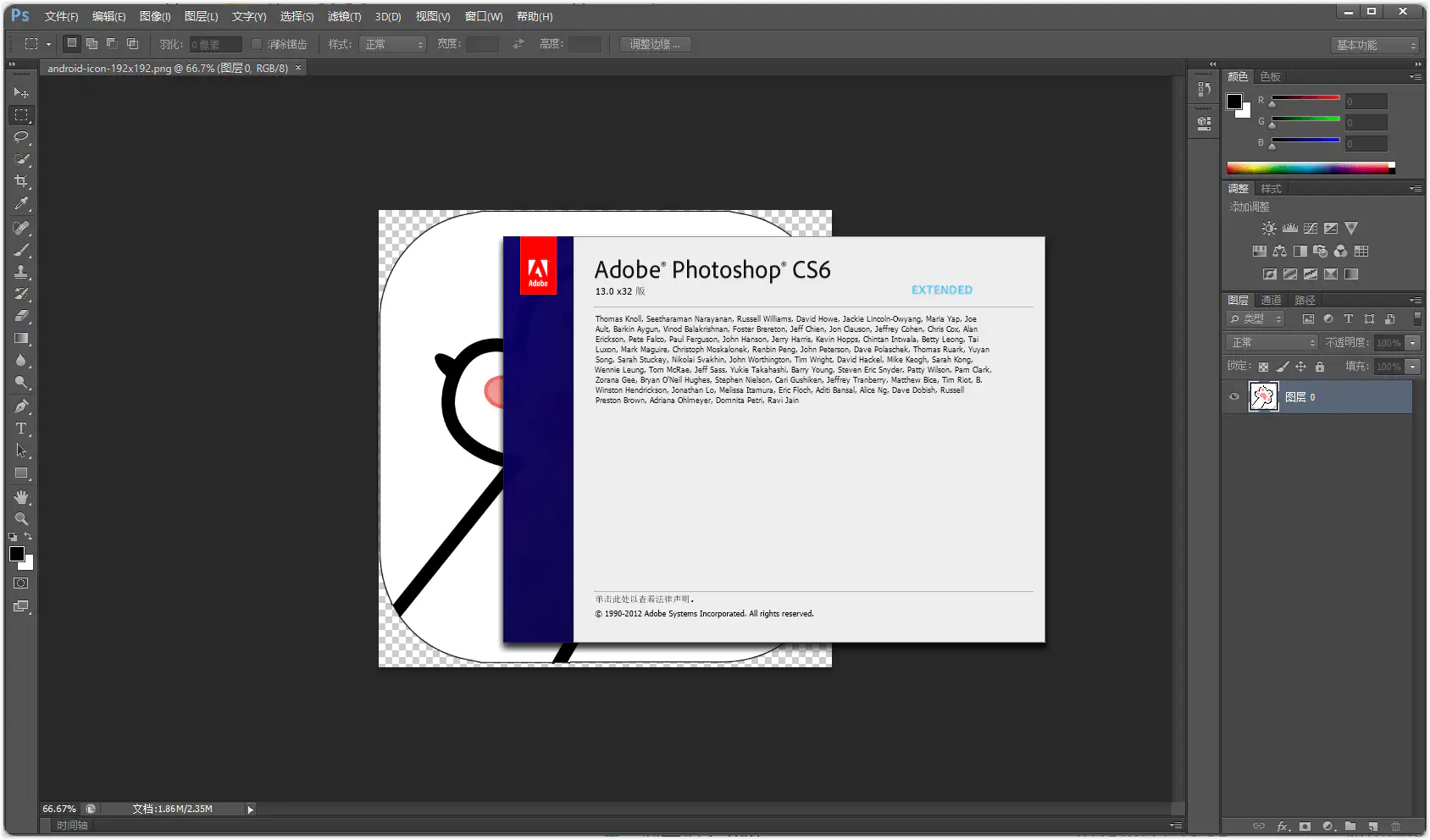Image resolution: width=1430 pixels, height=840 pixels.
Task: Choose the Horizontal Type tool
Action: pos(22,428)
